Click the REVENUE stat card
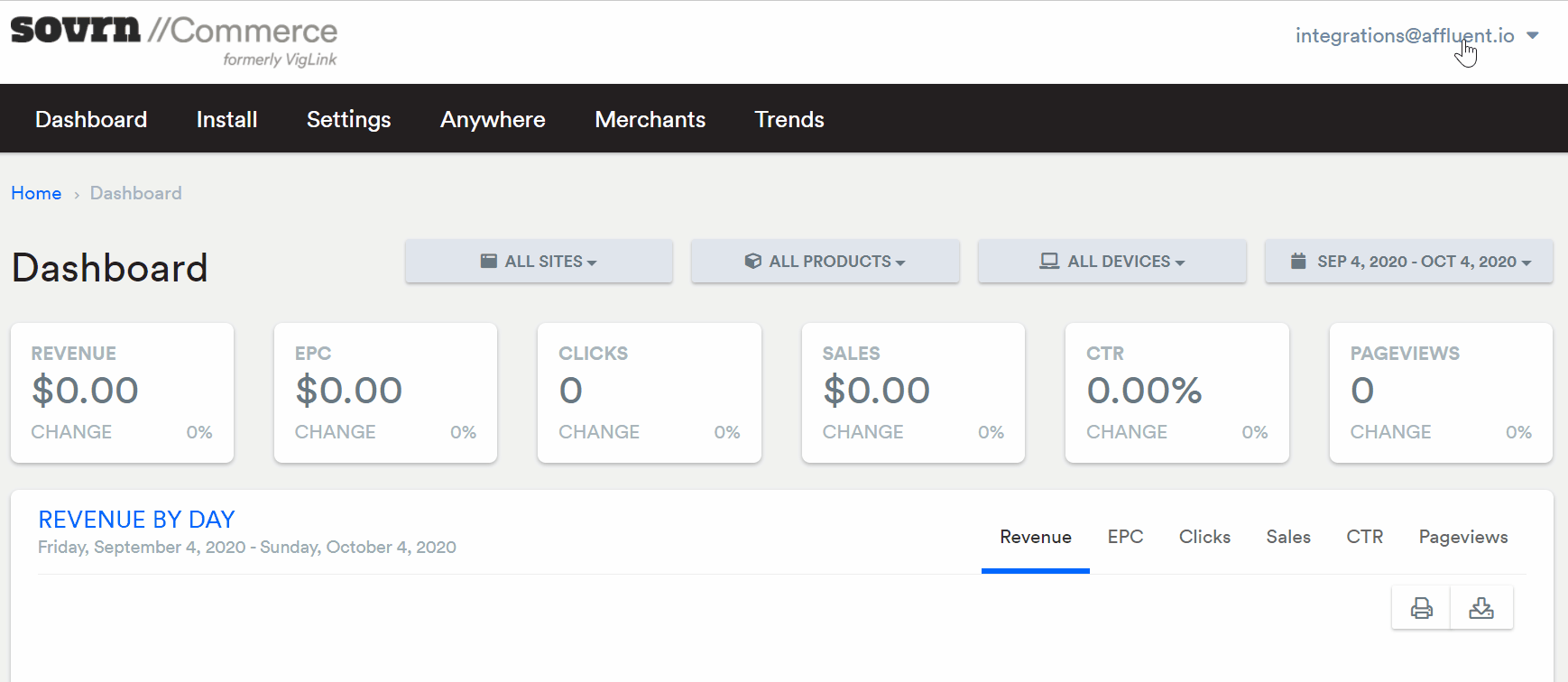Viewport: 1568px width, 682px height. (122, 393)
